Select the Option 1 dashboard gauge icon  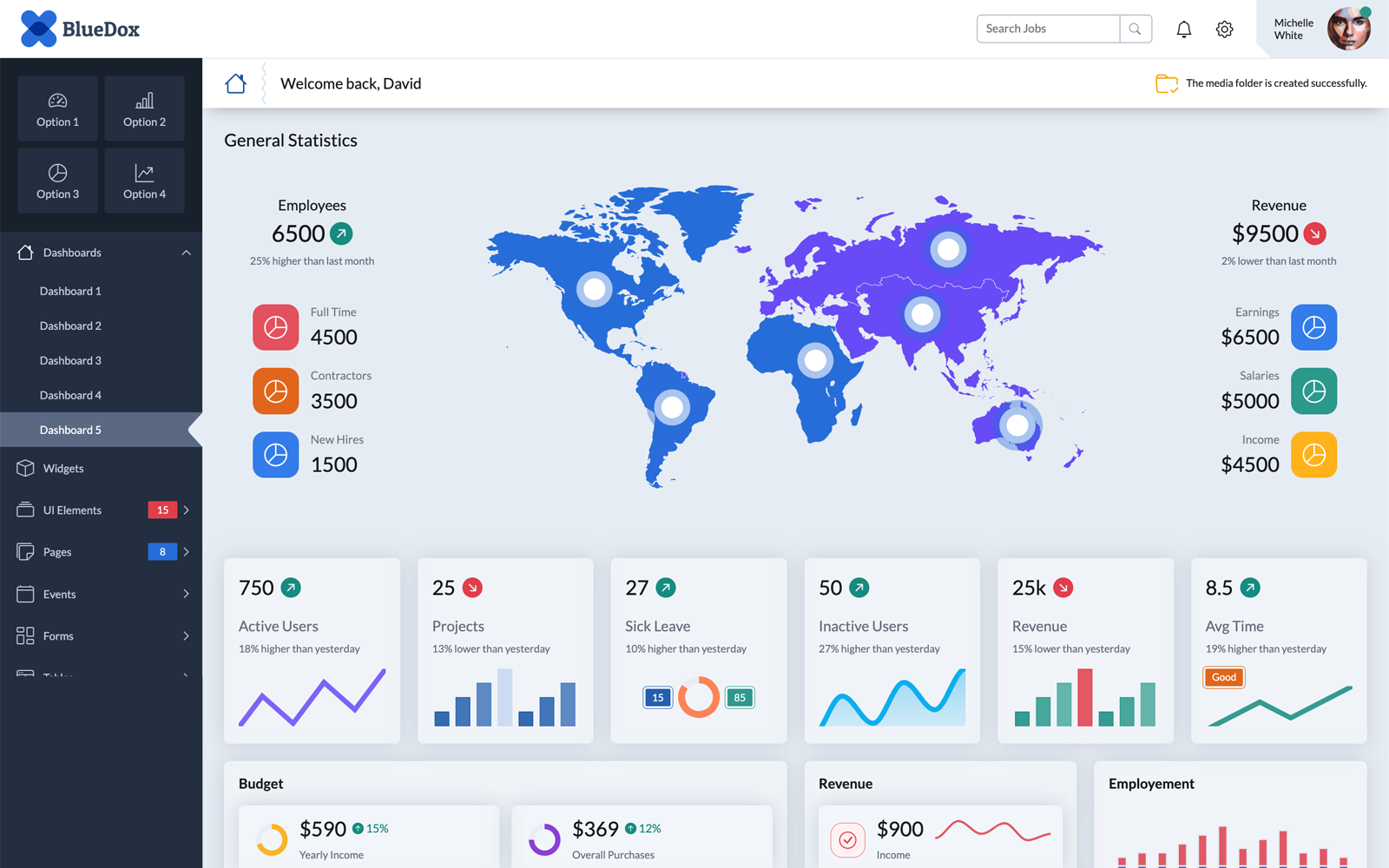click(57, 100)
